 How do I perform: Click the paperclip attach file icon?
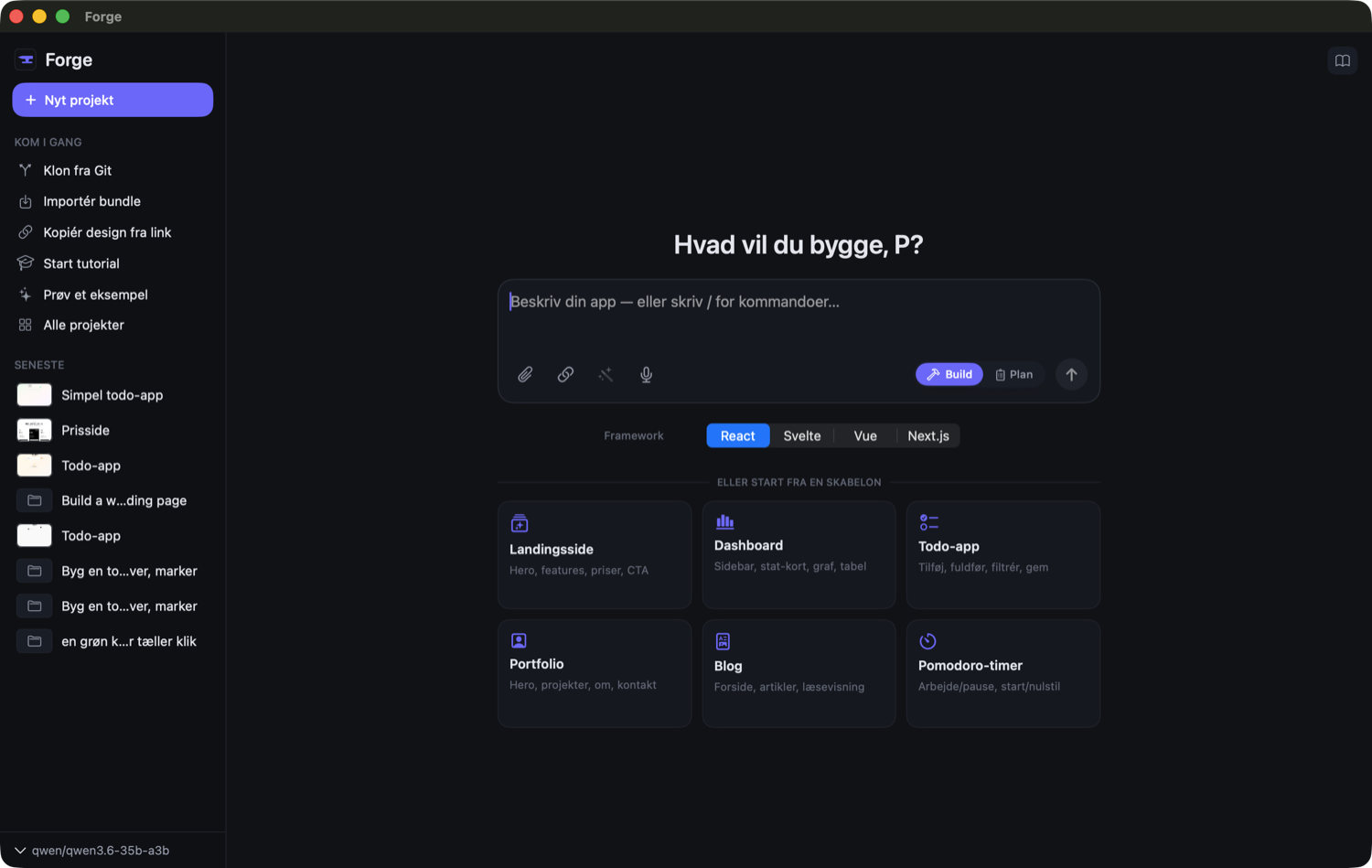pyautogui.click(x=525, y=374)
